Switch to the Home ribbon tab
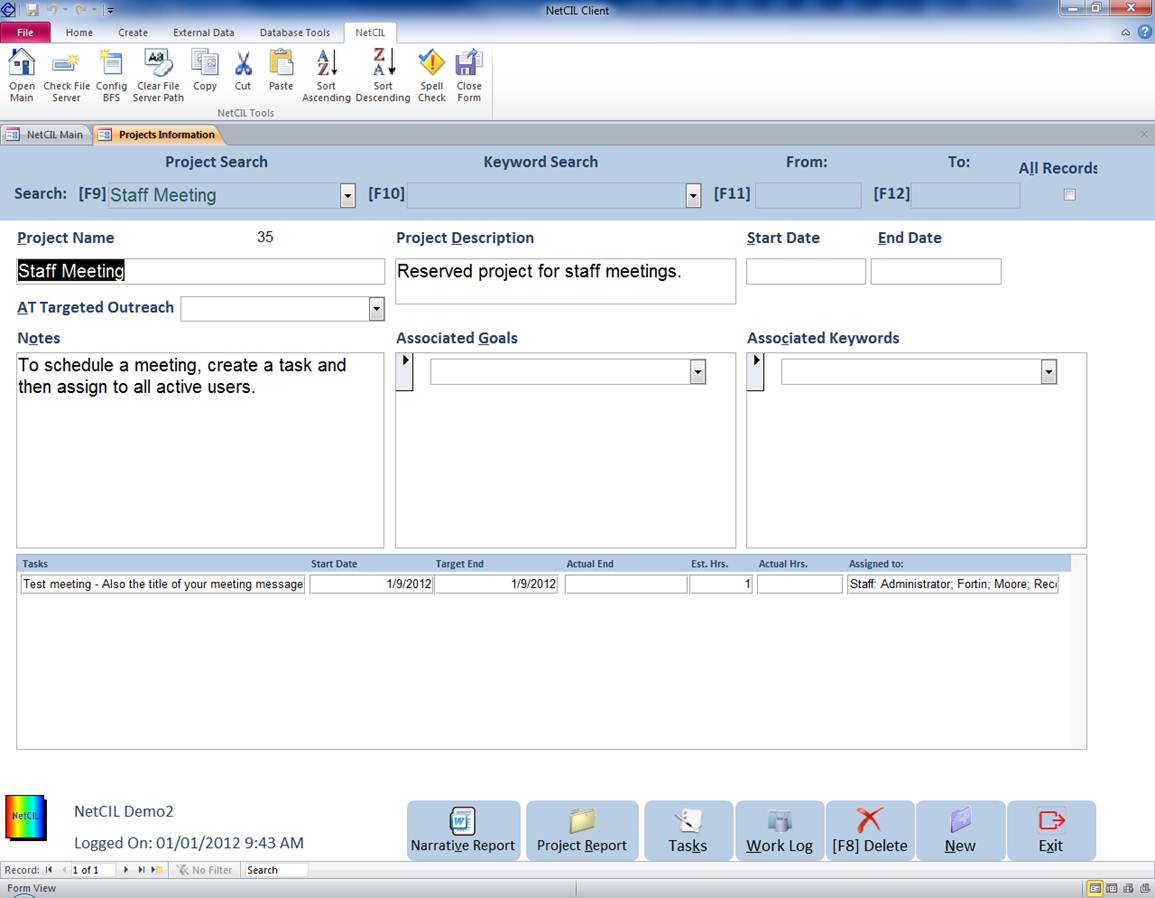1155x898 pixels. click(79, 32)
